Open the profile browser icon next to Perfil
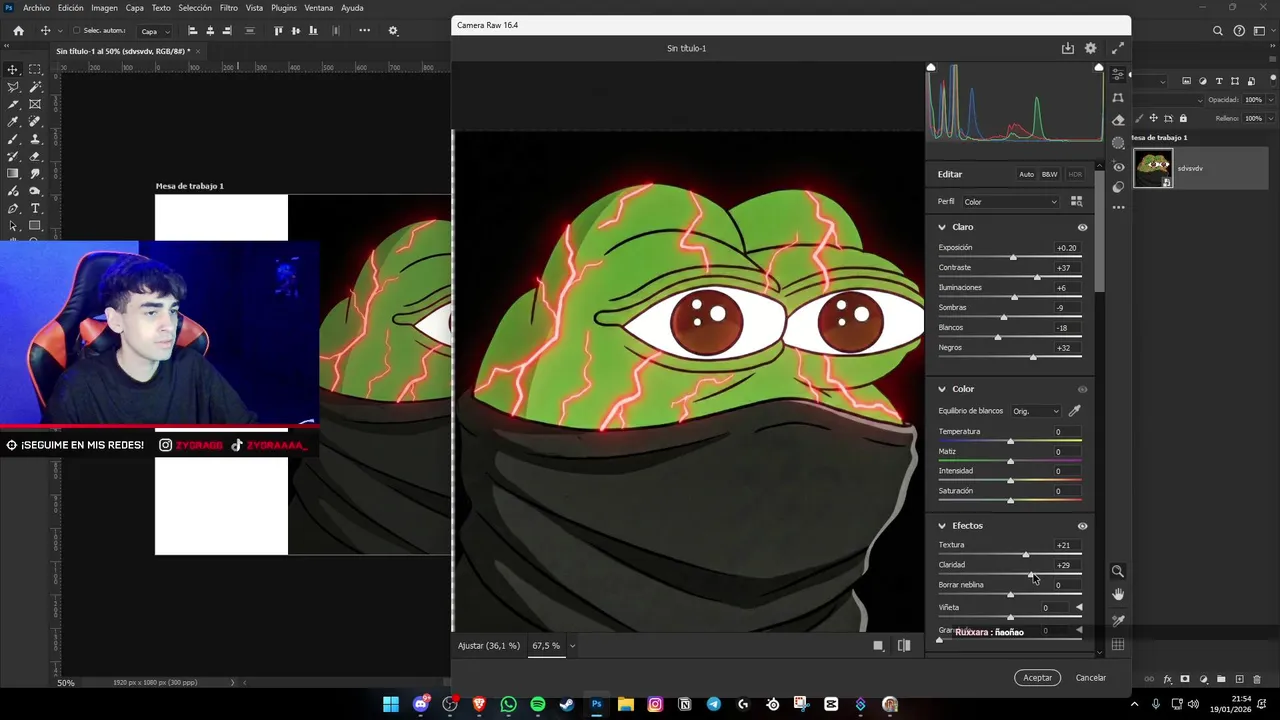 [x=1077, y=201]
